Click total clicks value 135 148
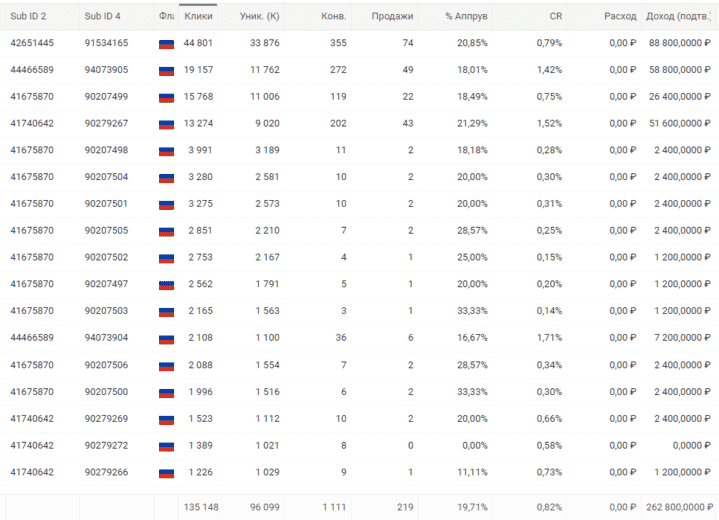The image size is (719, 520). pos(201,507)
